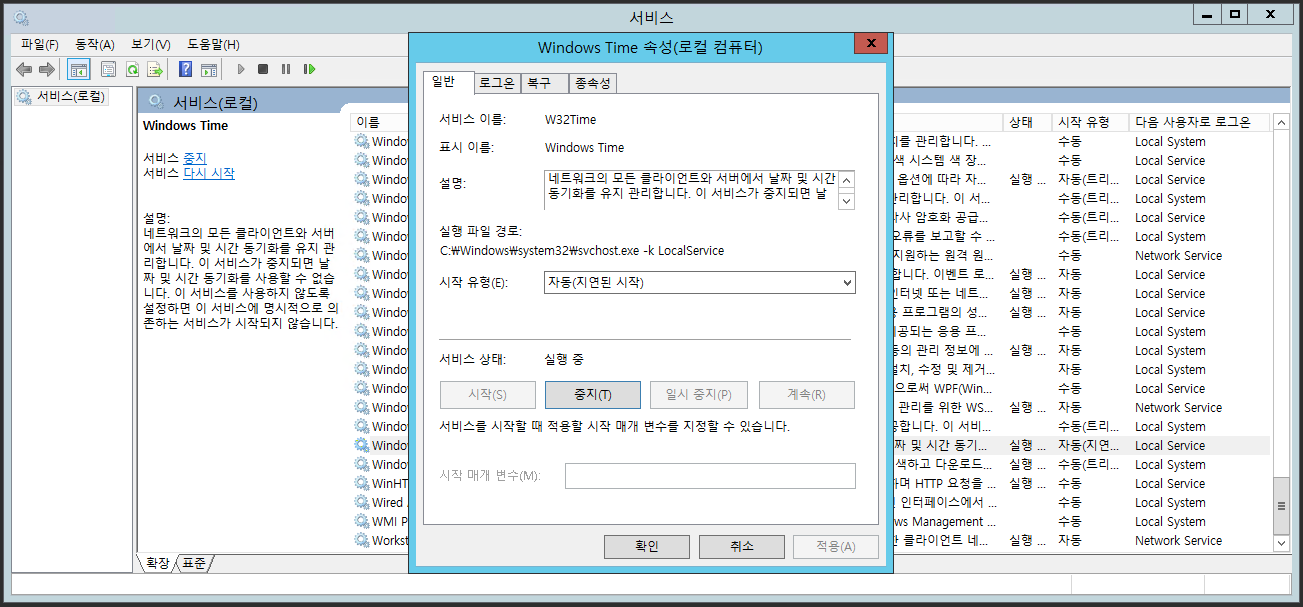Click the Forward arrow in toolbar

coord(47,69)
